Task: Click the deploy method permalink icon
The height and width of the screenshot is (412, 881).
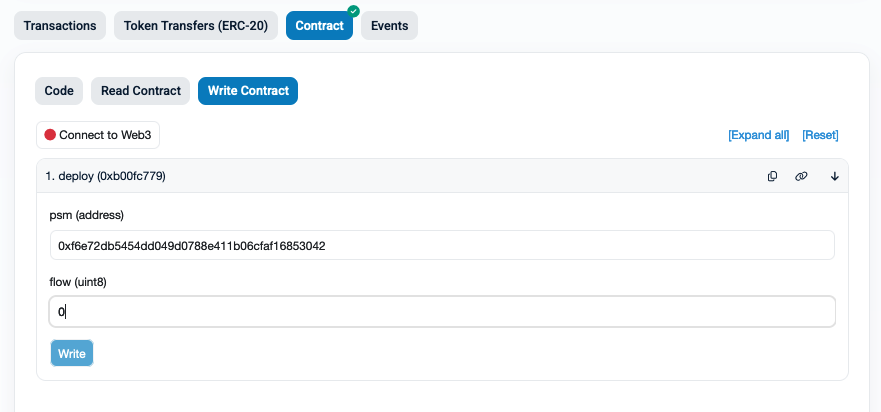Action: [801, 176]
